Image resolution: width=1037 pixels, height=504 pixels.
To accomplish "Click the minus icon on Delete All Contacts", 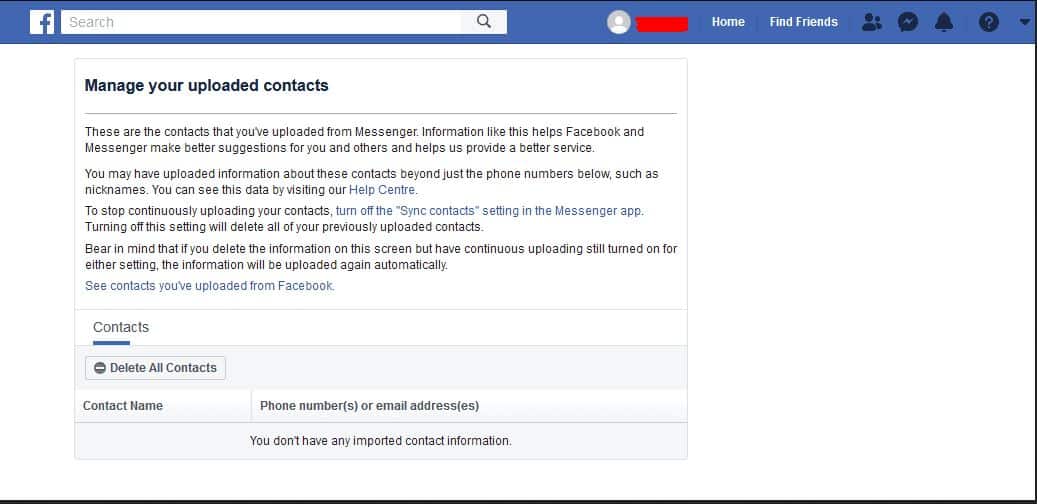I will (100, 368).
